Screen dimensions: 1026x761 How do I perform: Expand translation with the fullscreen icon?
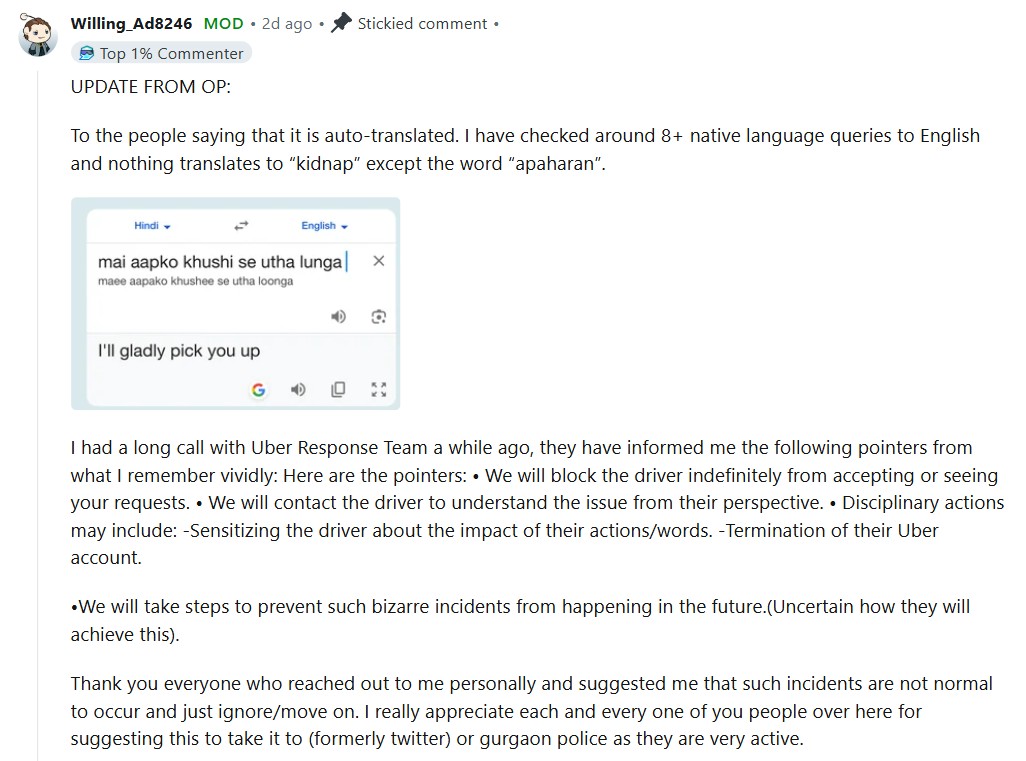click(x=379, y=390)
